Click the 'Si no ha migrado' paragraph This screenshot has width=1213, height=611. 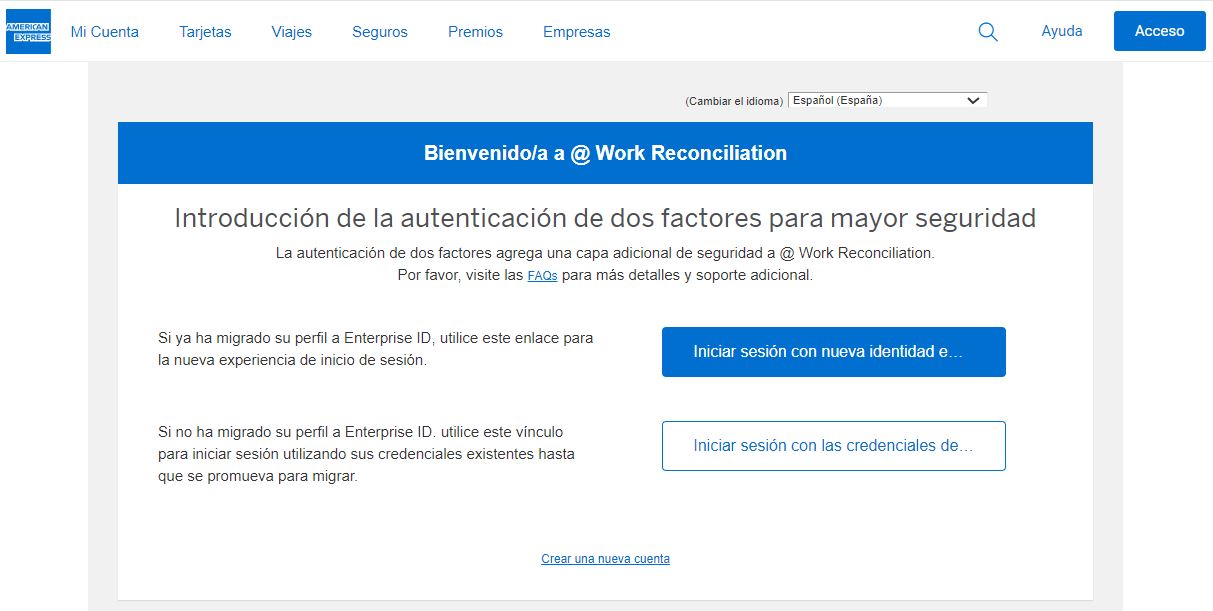click(366, 454)
